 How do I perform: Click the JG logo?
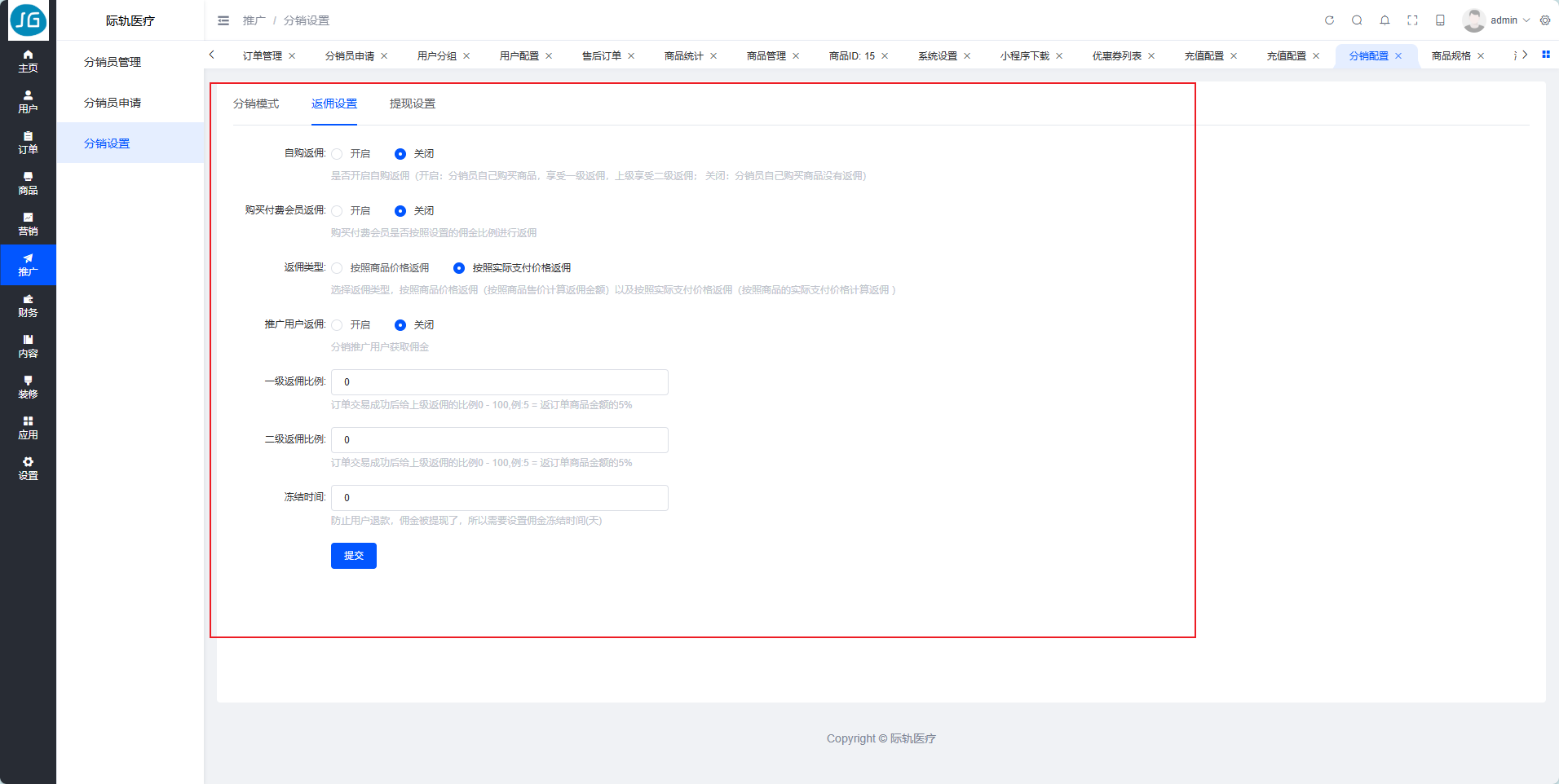[28, 20]
